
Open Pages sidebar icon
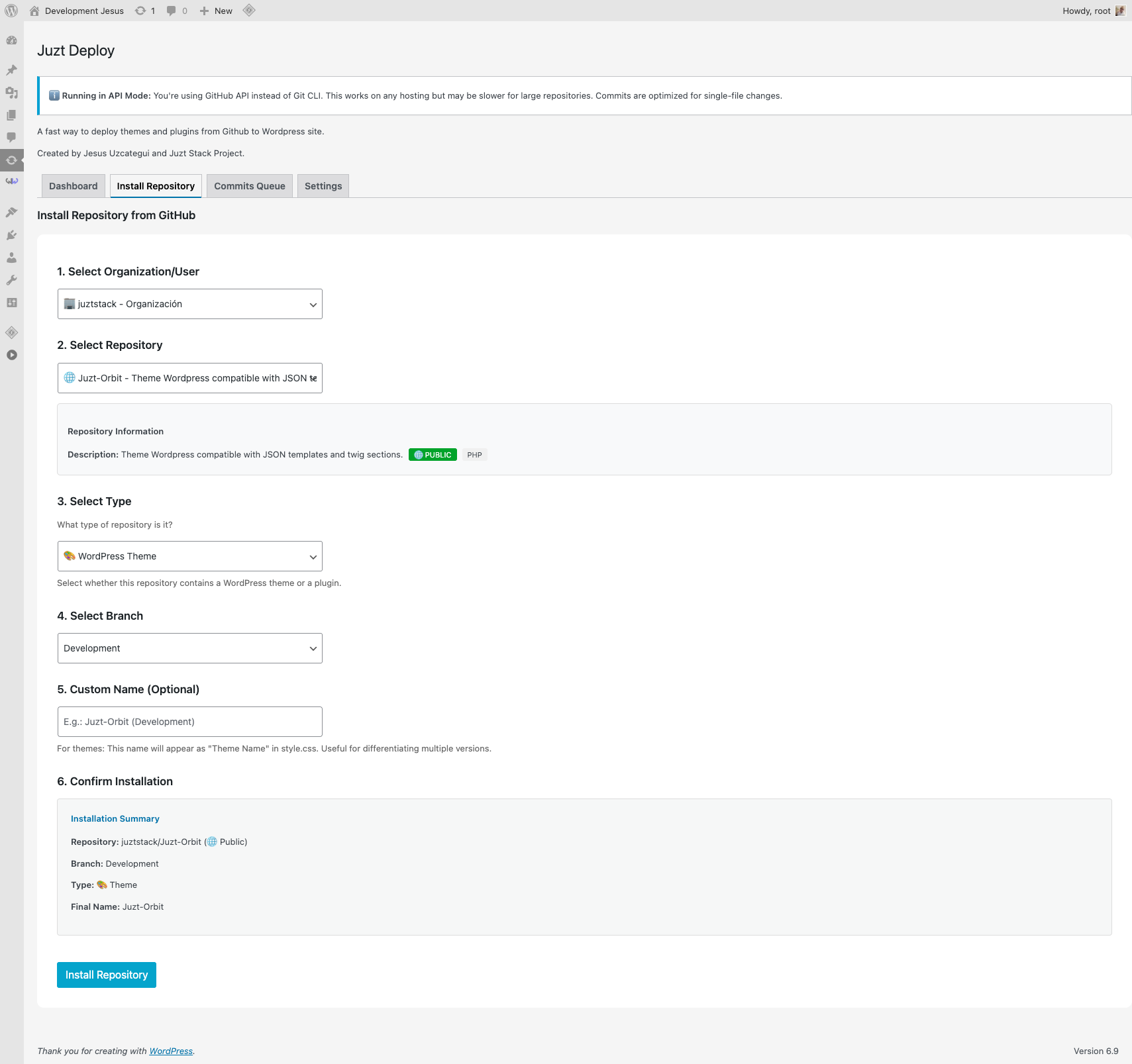[11, 115]
